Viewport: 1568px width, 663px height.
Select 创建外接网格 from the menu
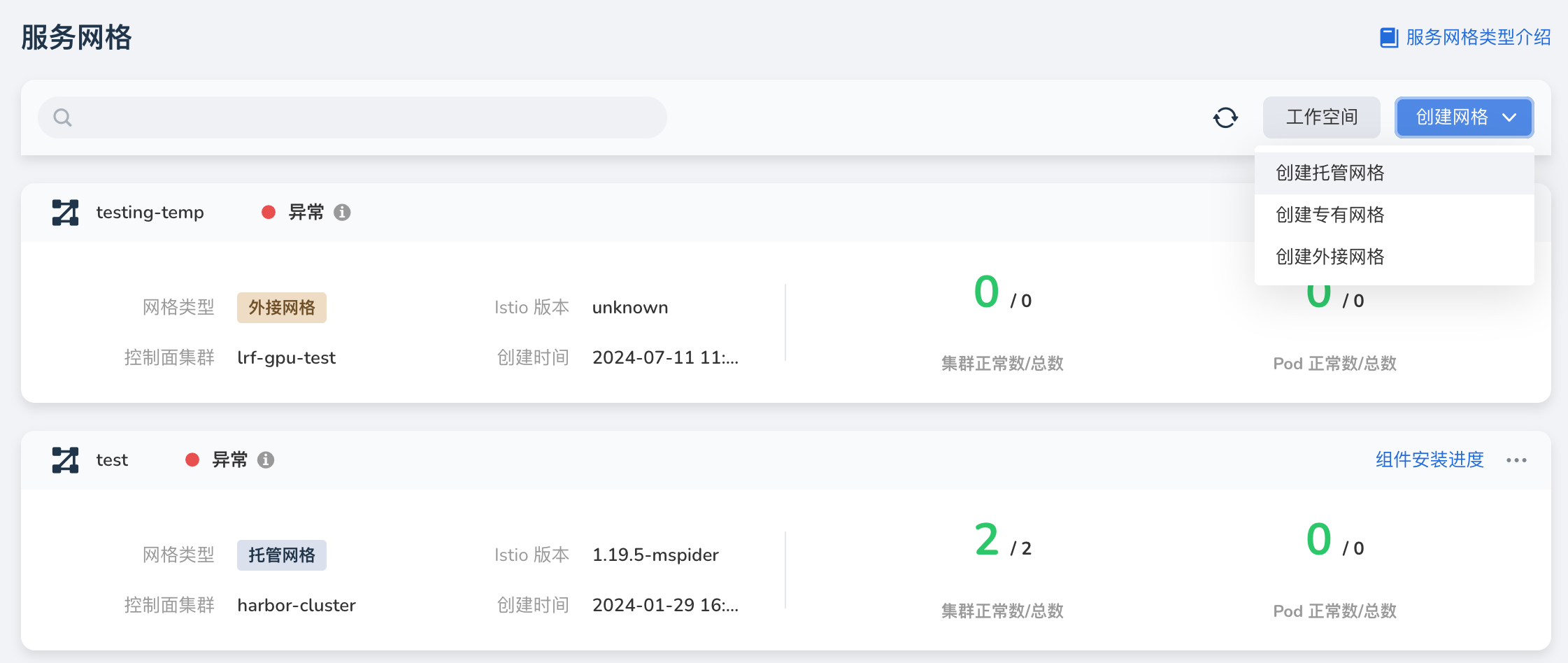tap(1329, 257)
